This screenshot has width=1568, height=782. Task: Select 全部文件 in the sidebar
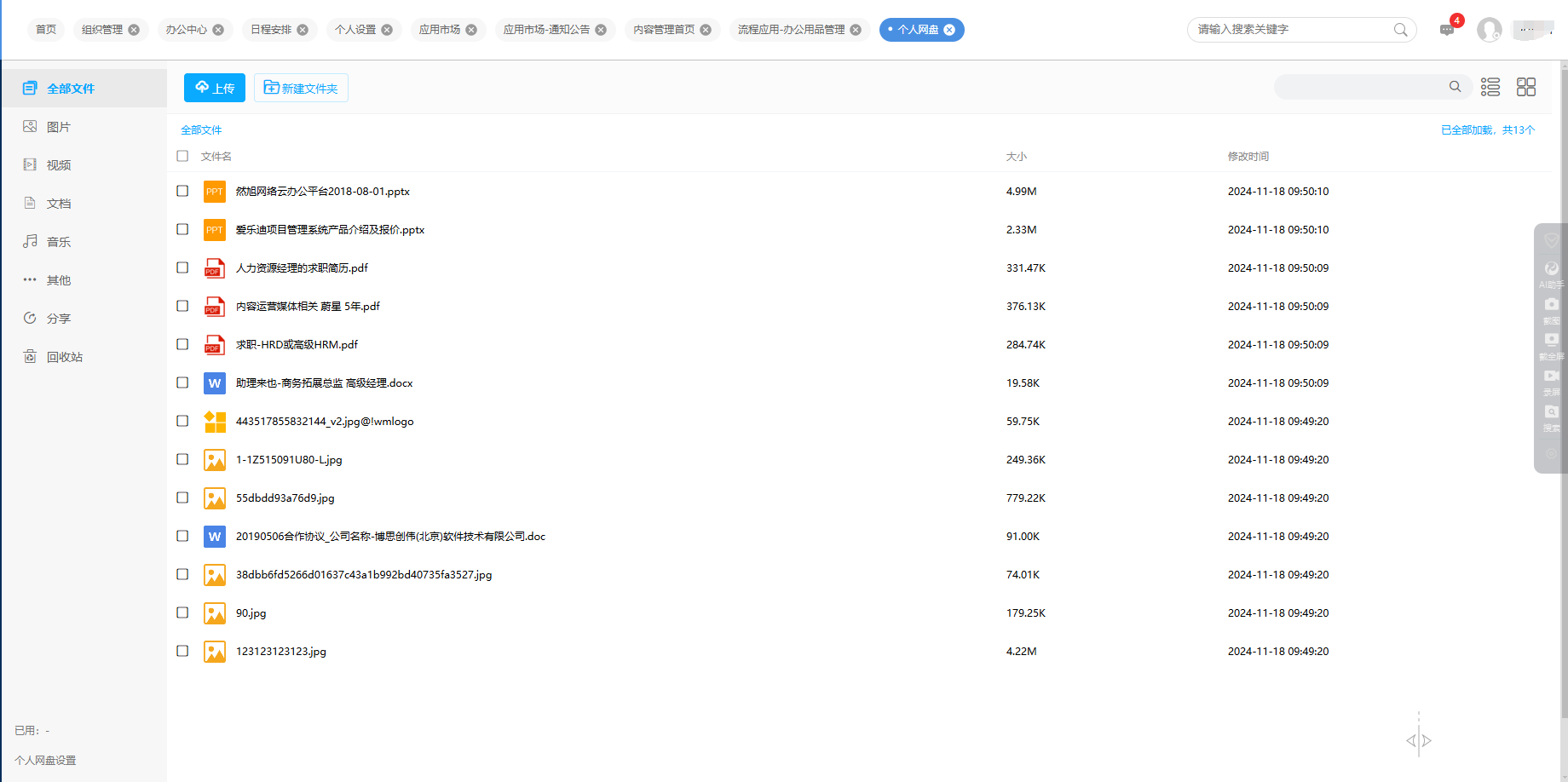[x=84, y=88]
